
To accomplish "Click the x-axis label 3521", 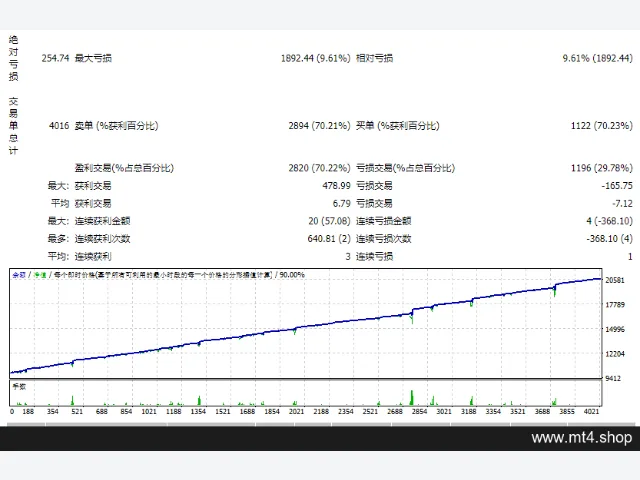I will click(x=518, y=411).
